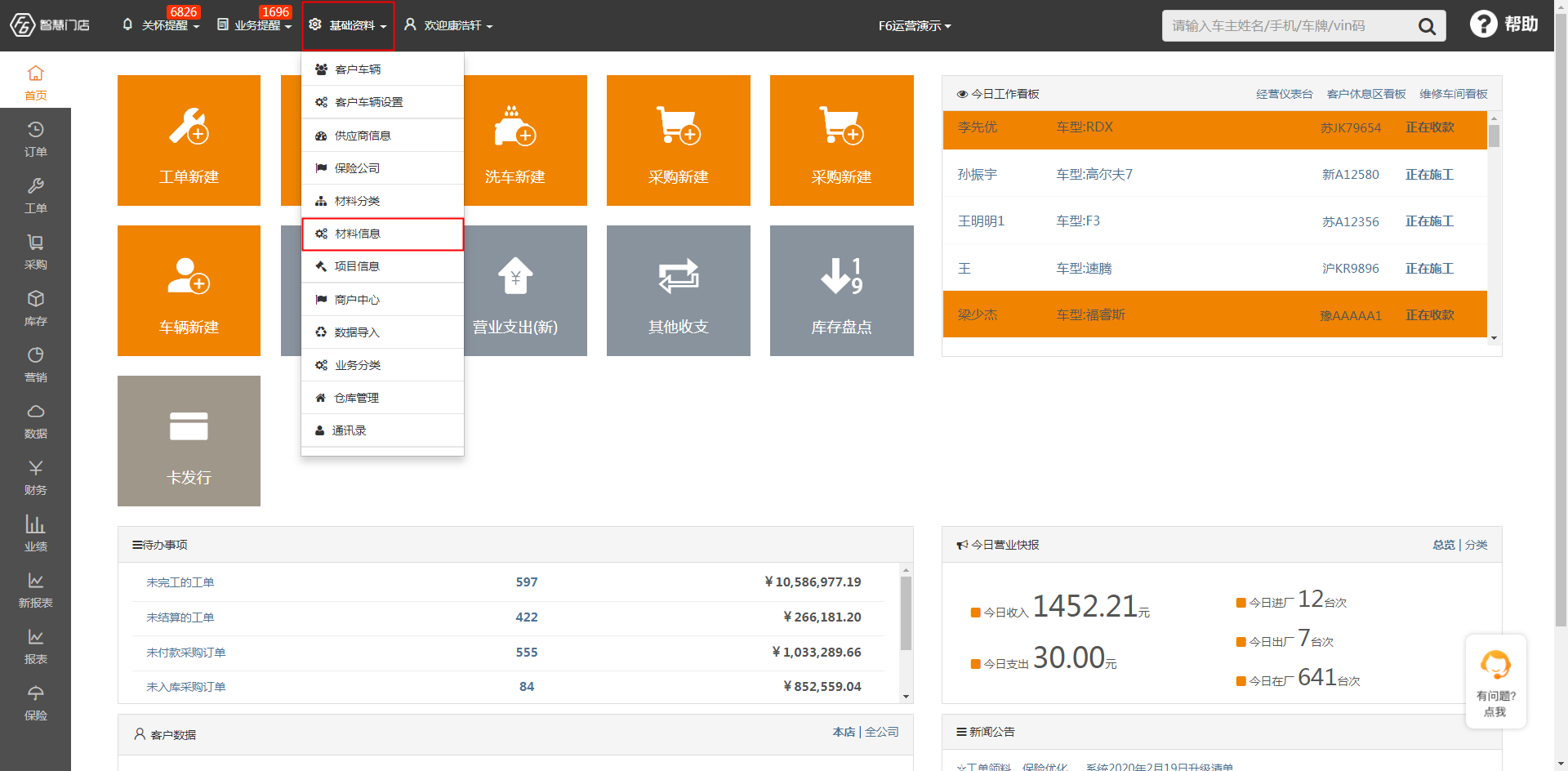Click the 智慧门店 logo

pos(50,25)
